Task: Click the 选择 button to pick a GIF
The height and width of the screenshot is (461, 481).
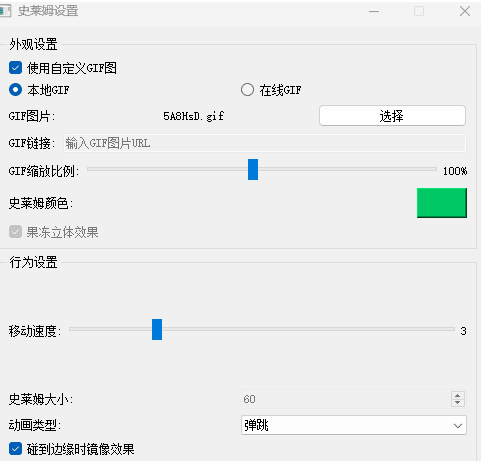Action: pos(392,116)
